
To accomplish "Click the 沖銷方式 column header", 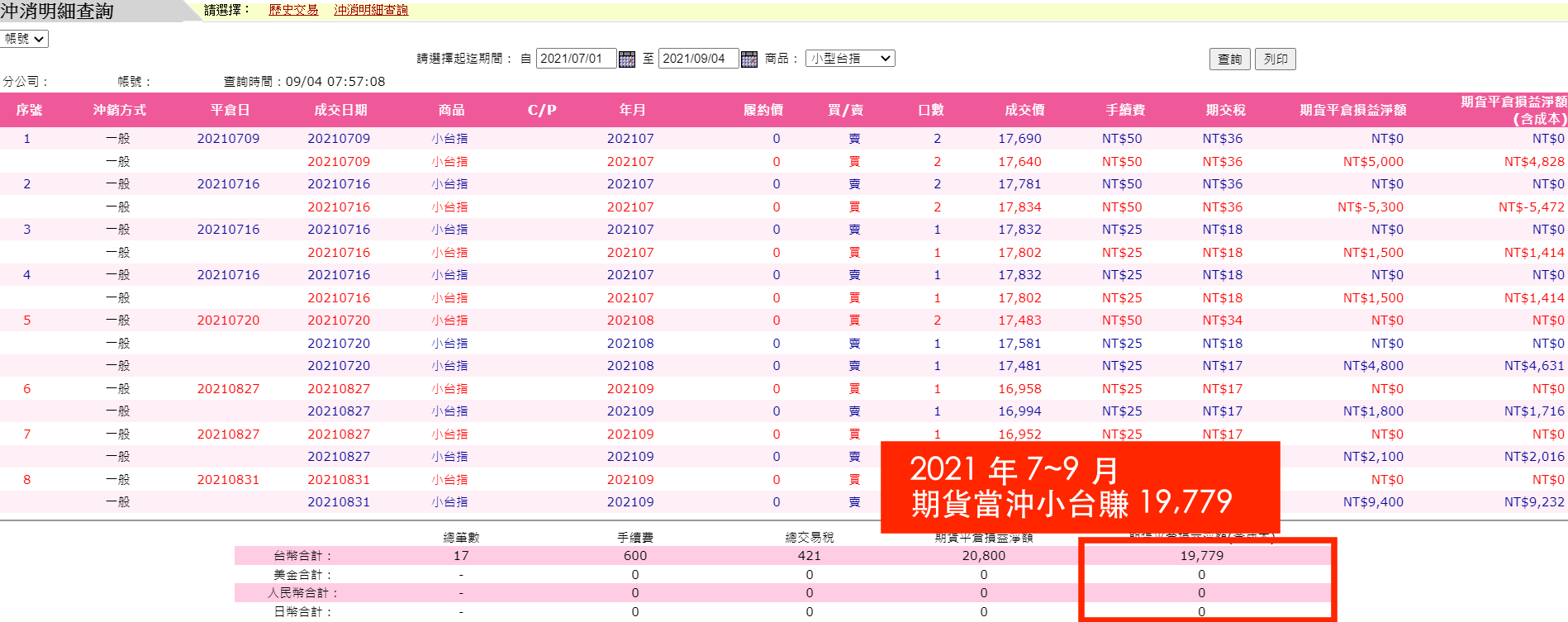I will coord(119,110).
